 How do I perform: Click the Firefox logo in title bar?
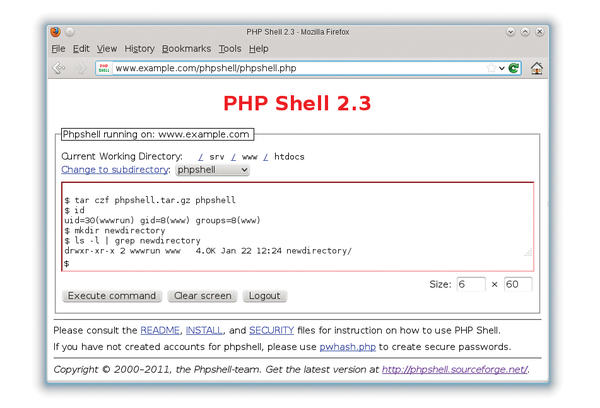tap(55, 32)
